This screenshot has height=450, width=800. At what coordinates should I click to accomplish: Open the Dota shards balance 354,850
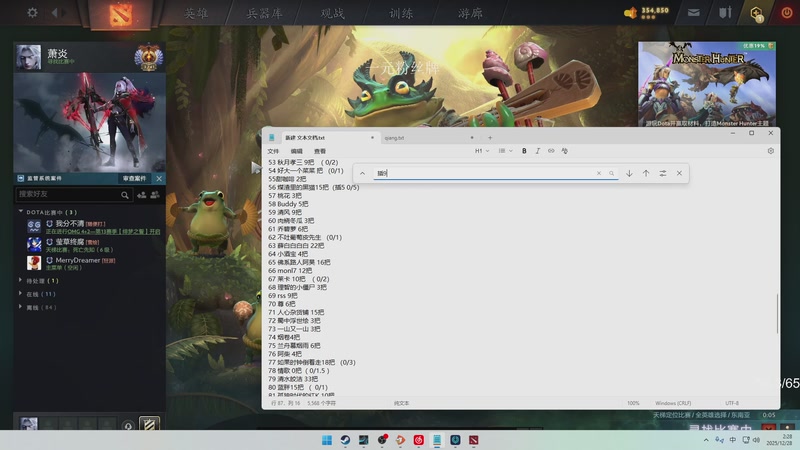coord(646,12)
